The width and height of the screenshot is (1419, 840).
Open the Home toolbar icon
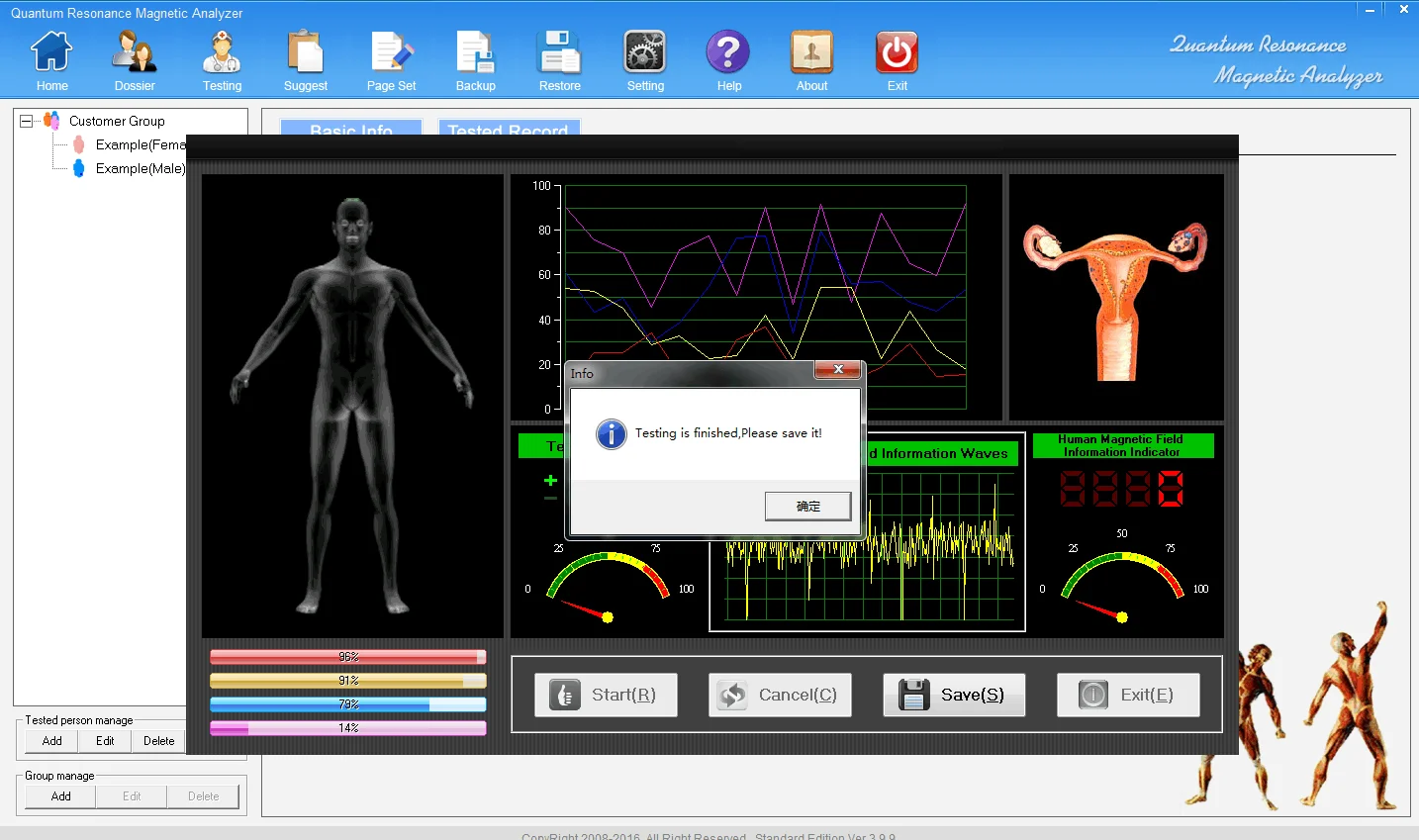pyautogui.click(x=51, y=53)
